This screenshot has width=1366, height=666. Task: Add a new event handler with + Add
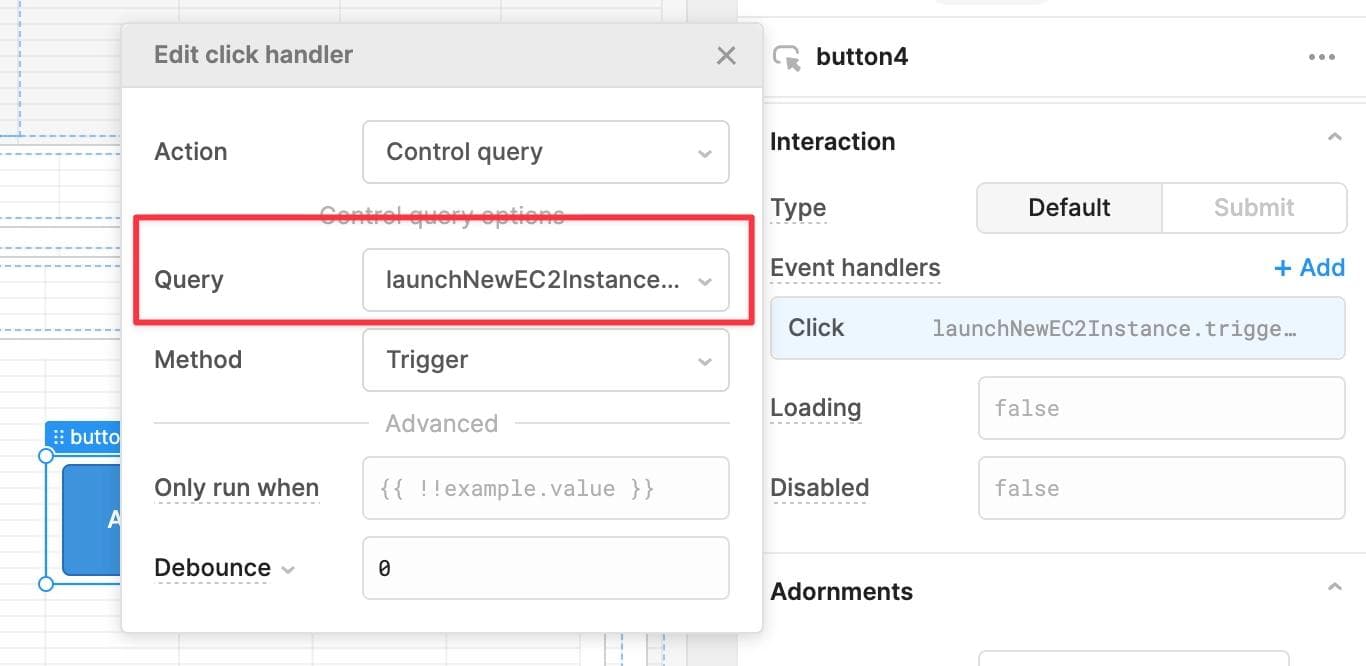point(1308,267)
